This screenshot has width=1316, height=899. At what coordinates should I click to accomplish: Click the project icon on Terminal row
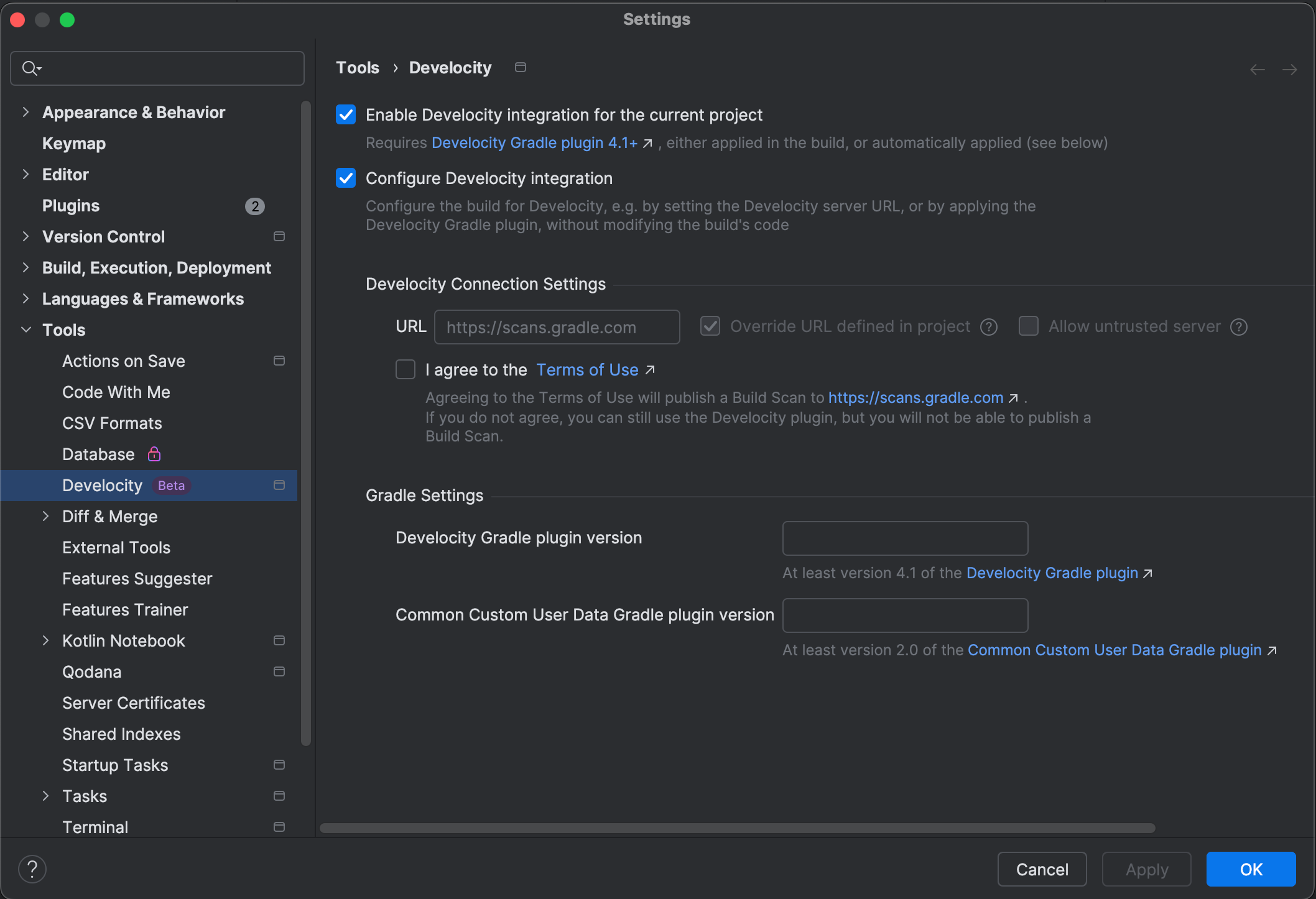[x=279, y=827]
